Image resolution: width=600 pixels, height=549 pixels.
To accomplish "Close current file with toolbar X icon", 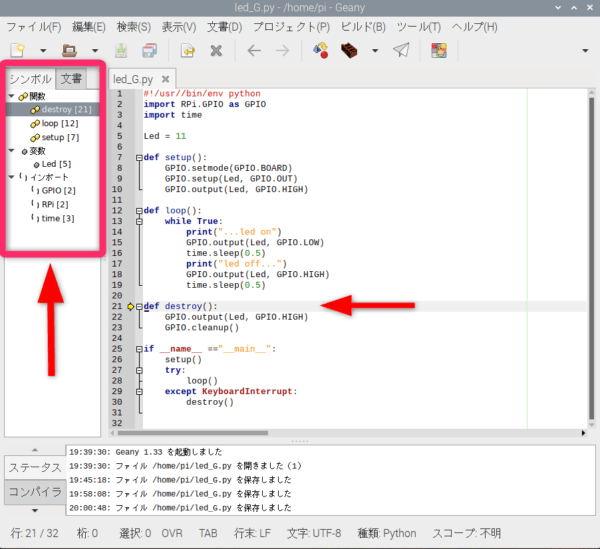I will 216,50.
